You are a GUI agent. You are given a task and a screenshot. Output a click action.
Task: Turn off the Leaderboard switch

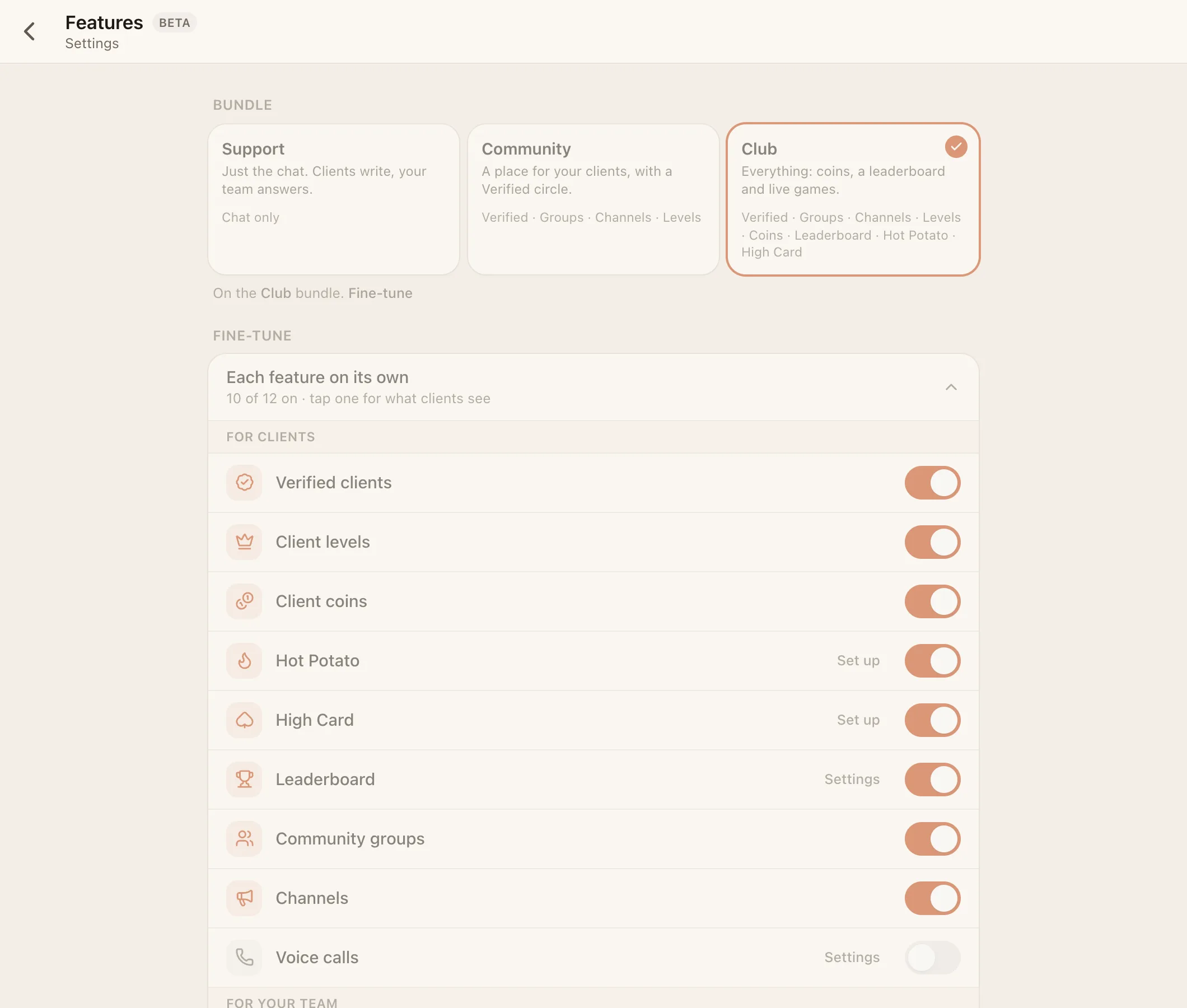[932, 780]
